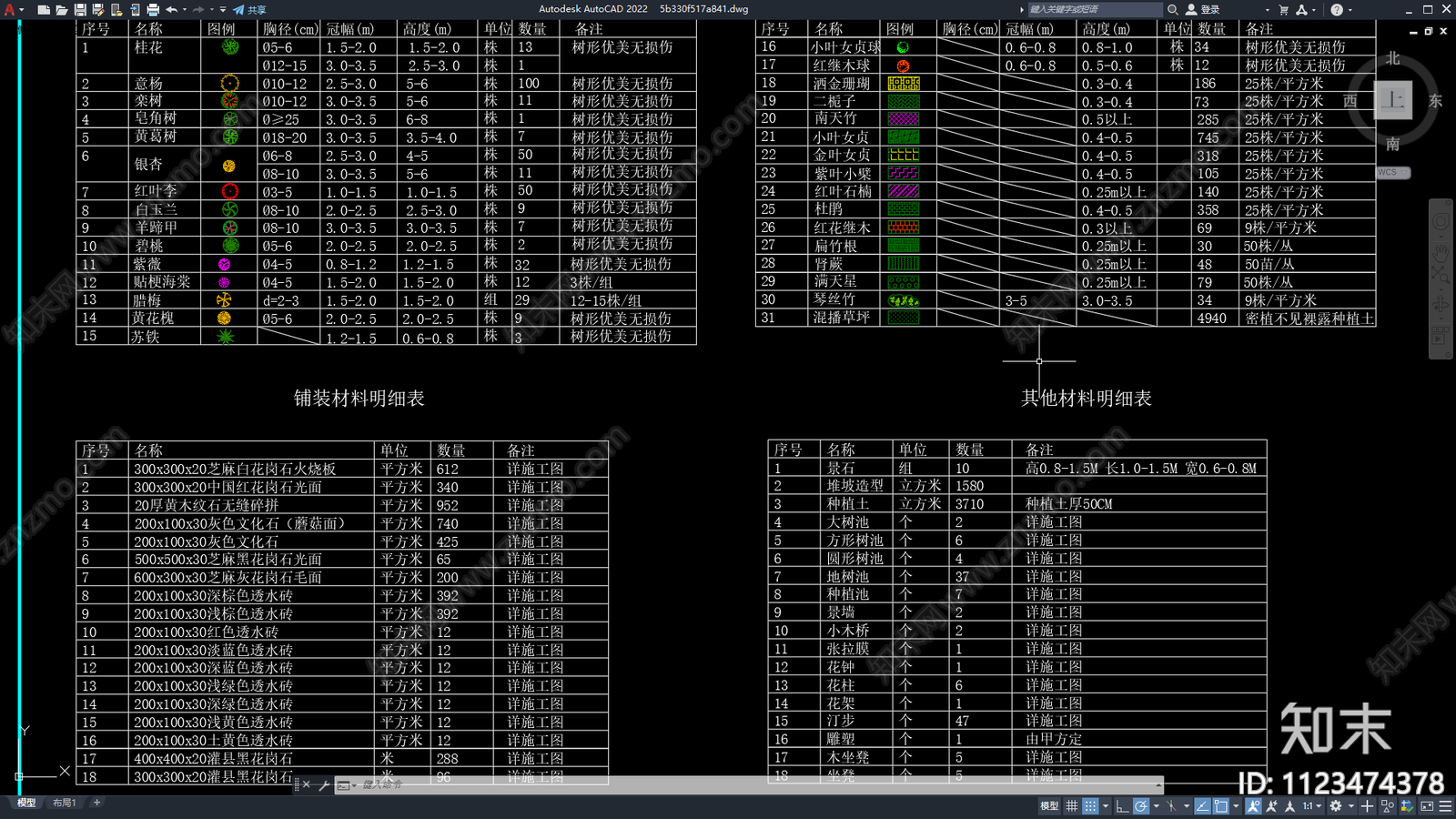Toggle object snap tracking in status bar

pyautogui.click(x=1202, y=805)
